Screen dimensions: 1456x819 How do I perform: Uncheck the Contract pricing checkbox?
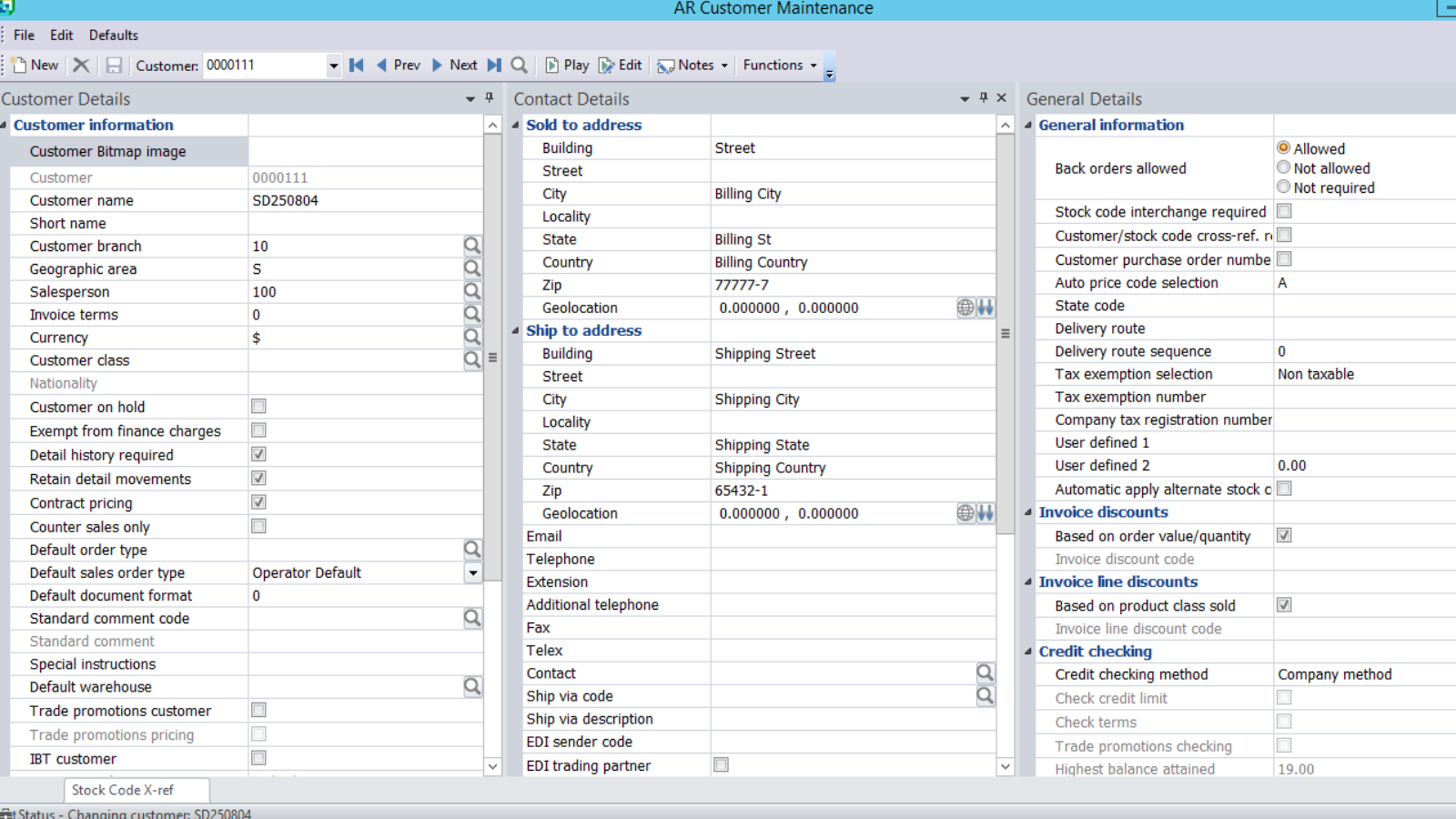pyautogui.click(x=259, y=502)
